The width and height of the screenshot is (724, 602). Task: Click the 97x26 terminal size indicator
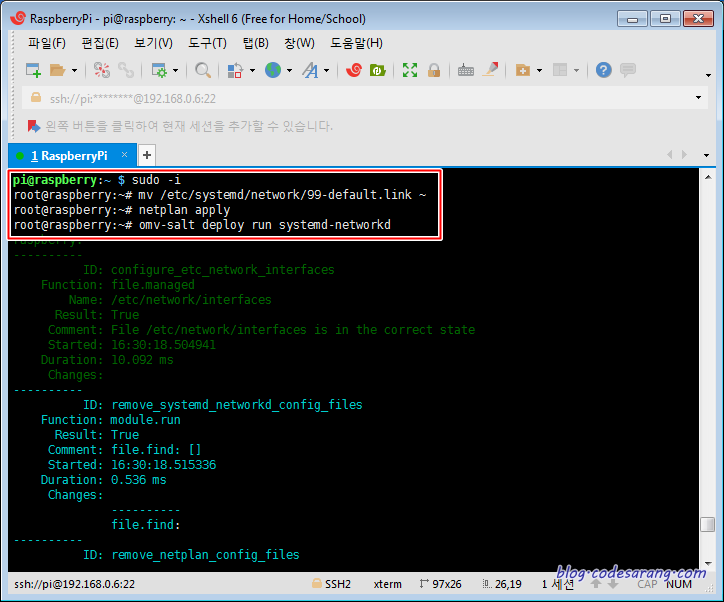(x=441, y=584)
